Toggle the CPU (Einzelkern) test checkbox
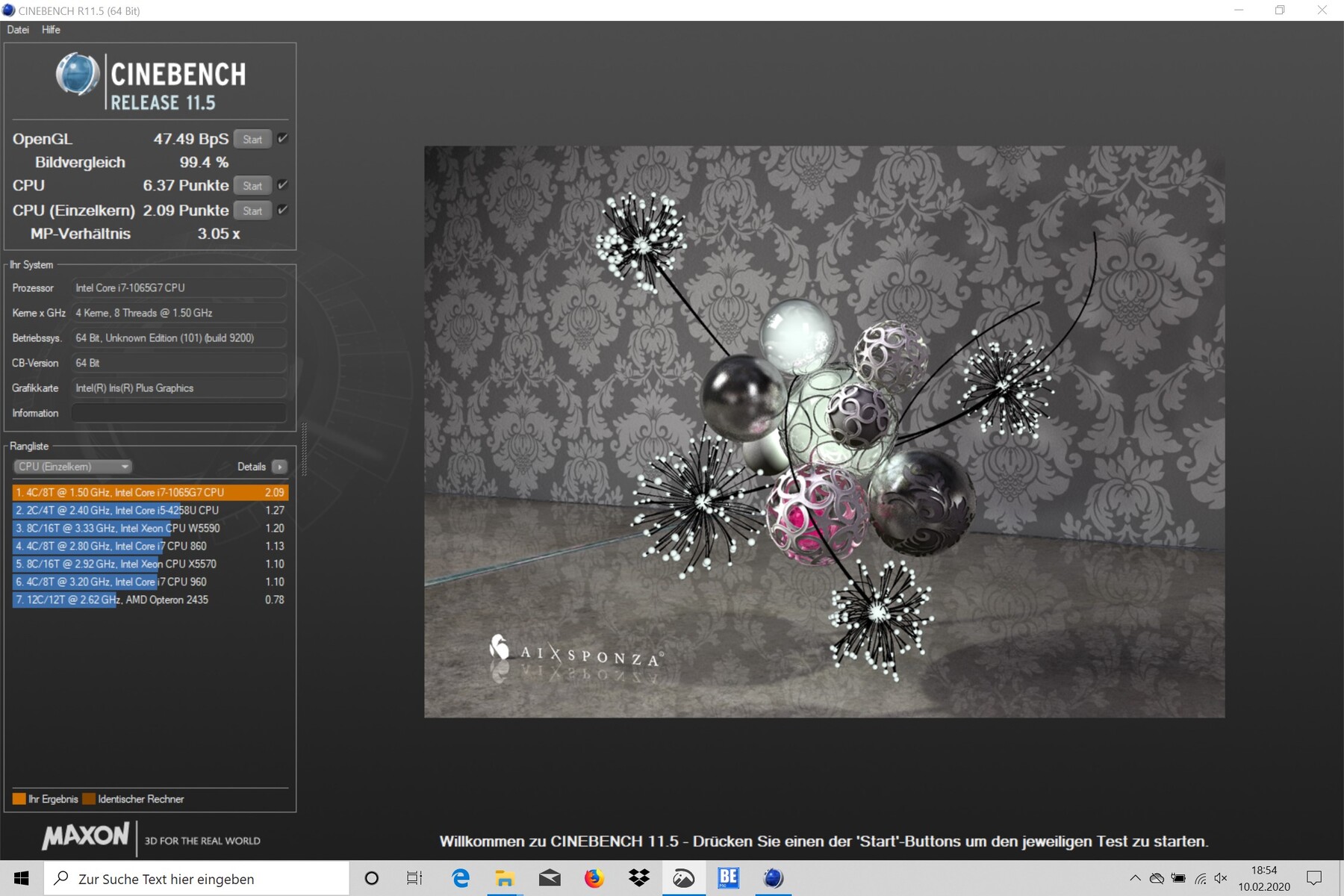This screenshot has height=896, width=1344. [282, 211]
